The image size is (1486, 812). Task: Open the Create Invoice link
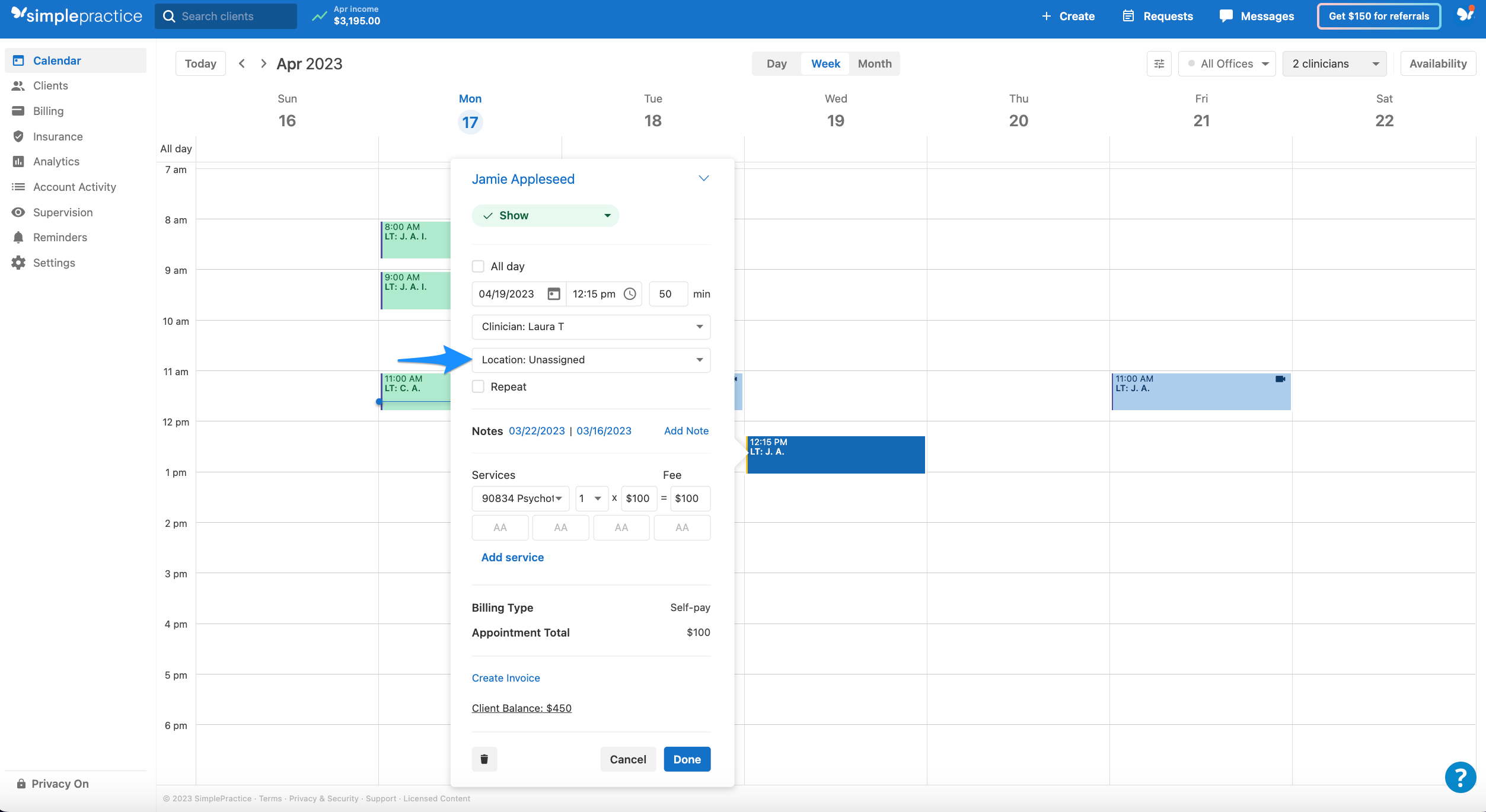(x=506, y=677)
